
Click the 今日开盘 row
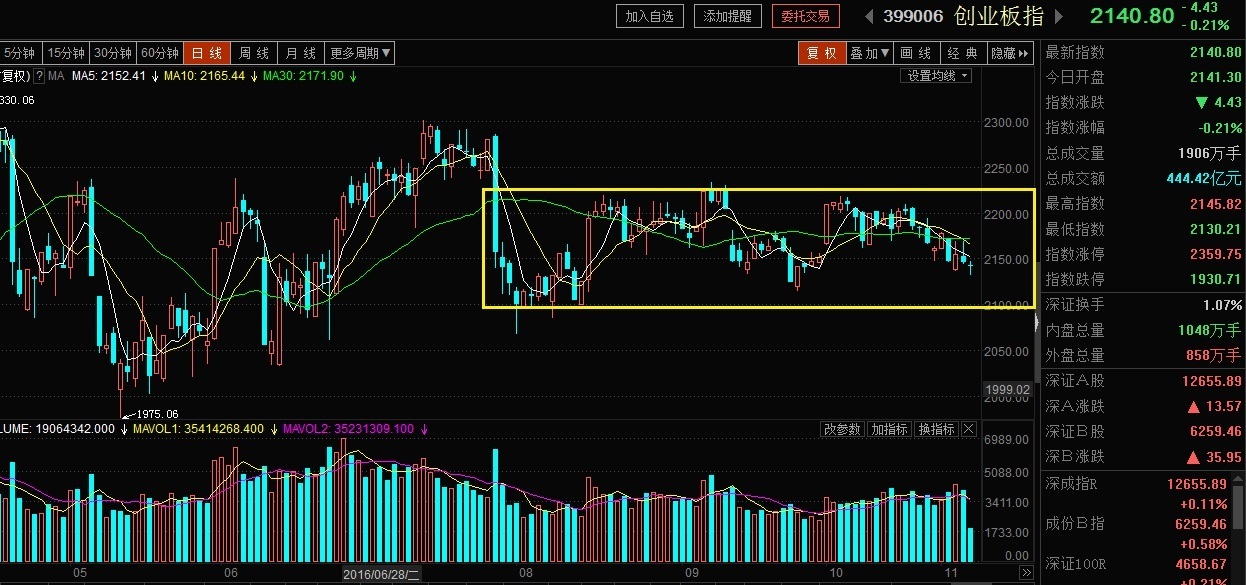(1143, 77)
